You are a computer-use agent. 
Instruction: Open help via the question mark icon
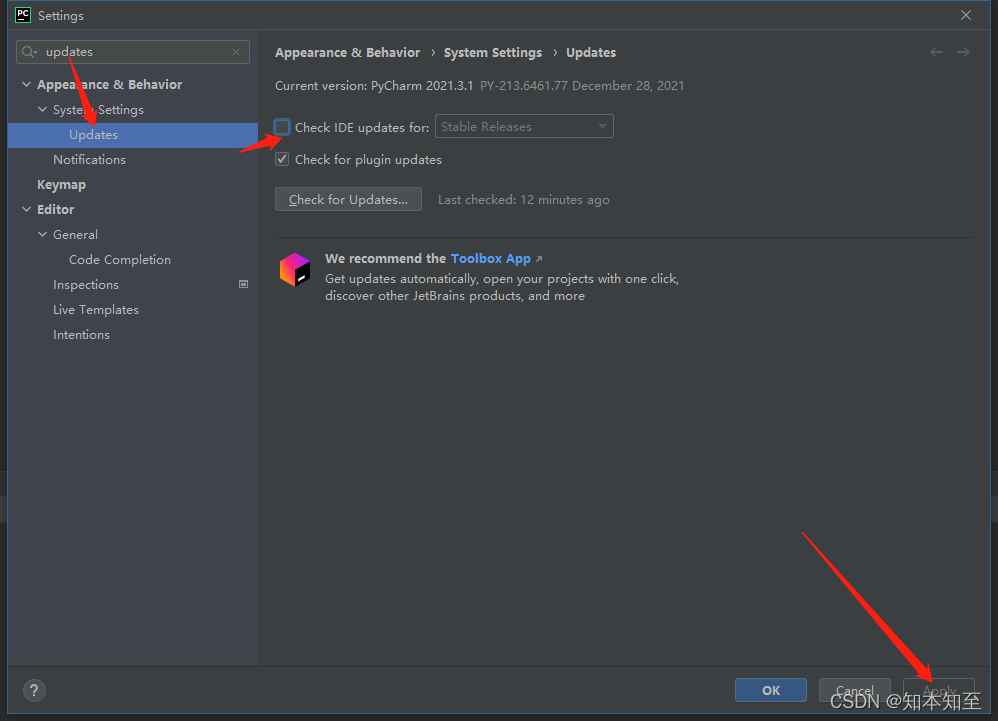(x=34, y=690)
